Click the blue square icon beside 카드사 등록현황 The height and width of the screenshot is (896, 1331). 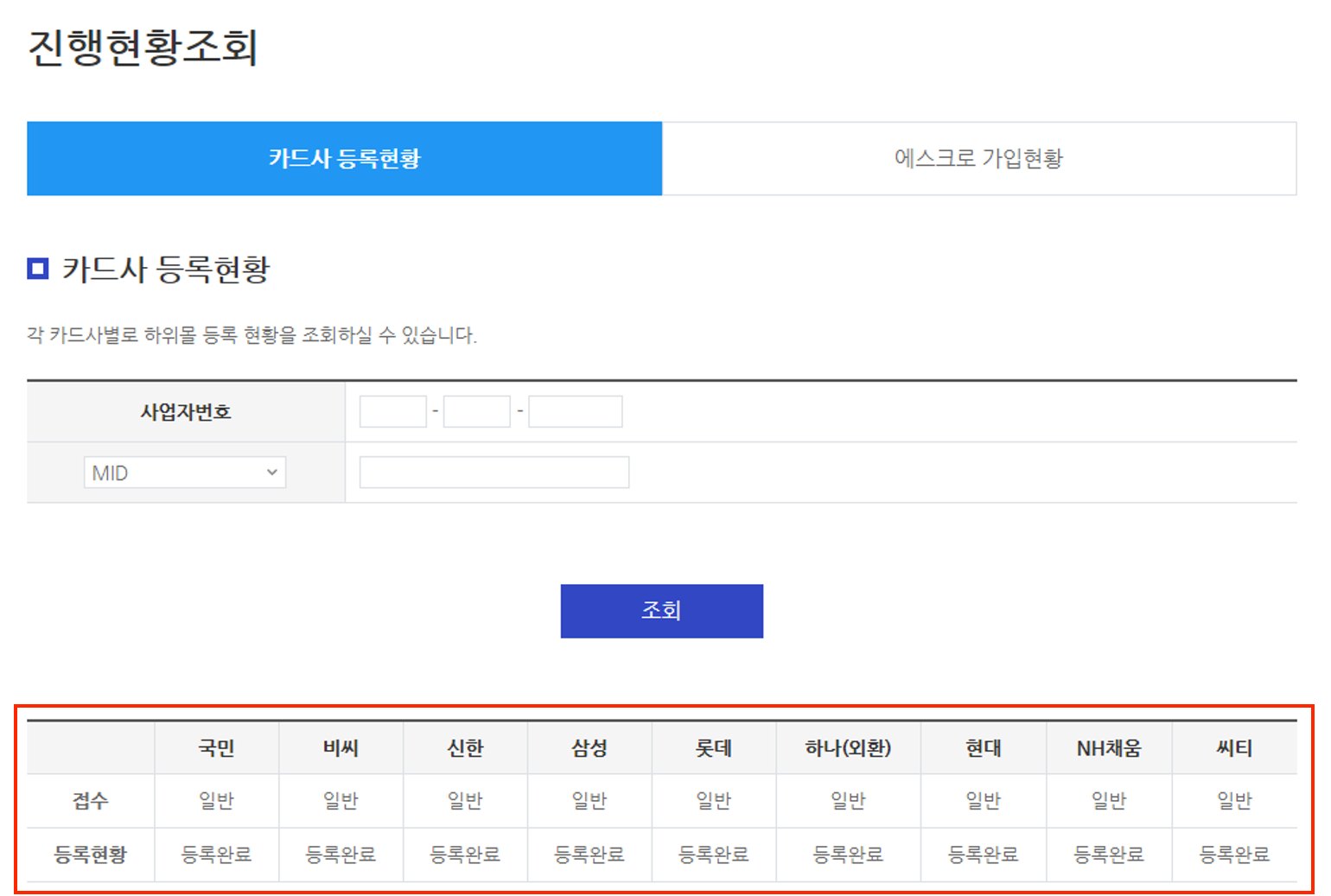click(x=36, y=270)
